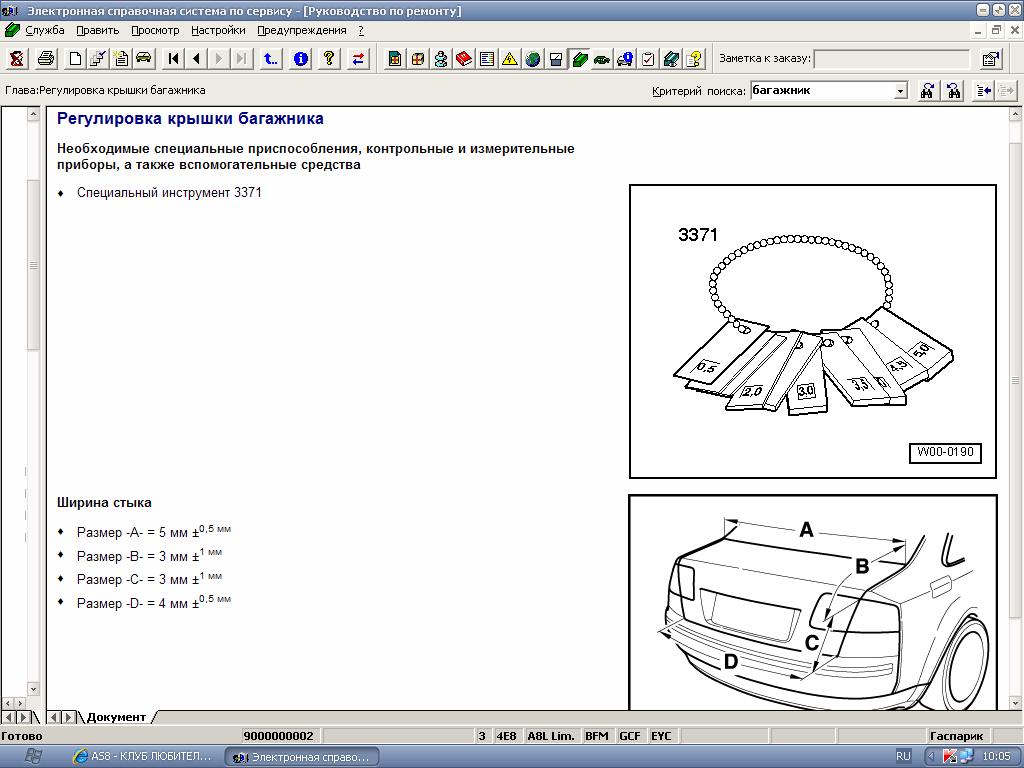This screenshot has width=1024, height=768.
Task: Click the red-blue swap arrows icon
Action: [358, 59]
